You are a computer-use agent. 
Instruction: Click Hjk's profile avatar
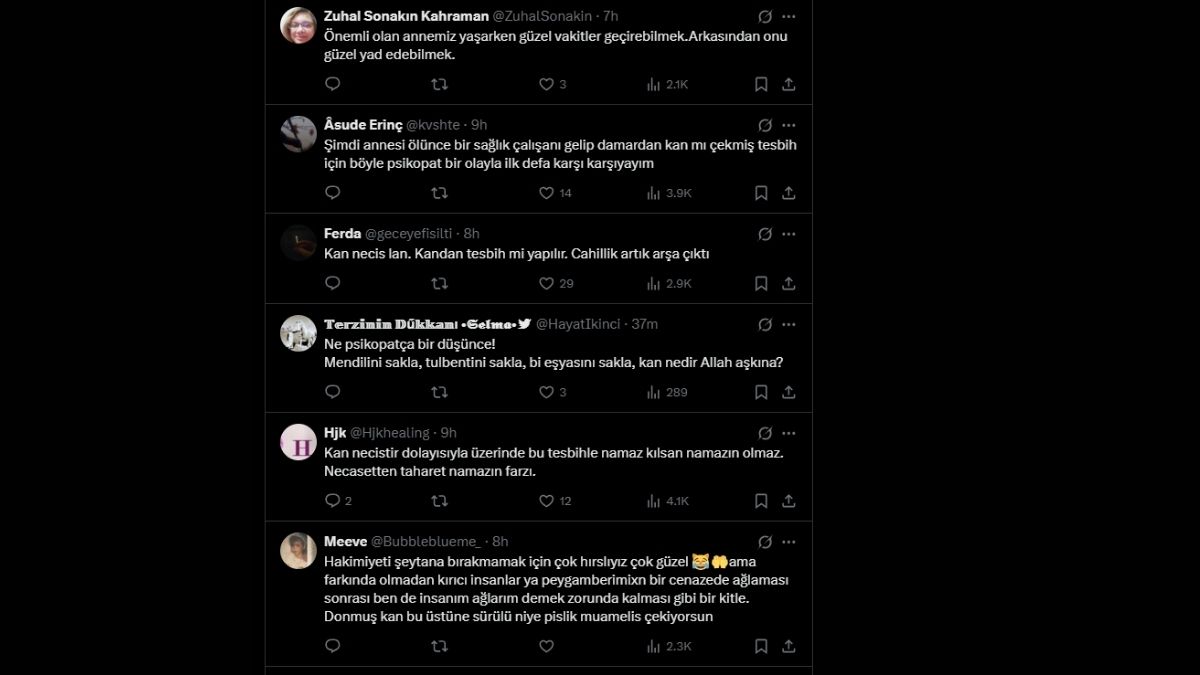click(x=298, y=442)
